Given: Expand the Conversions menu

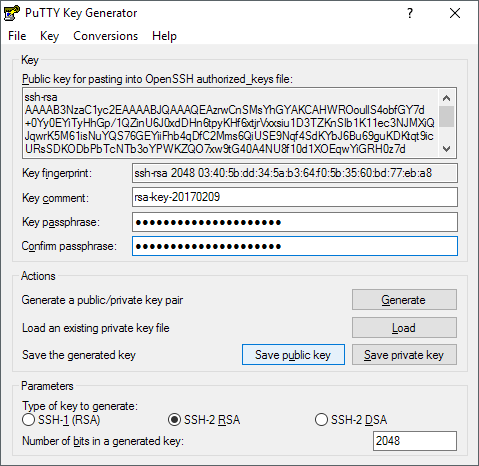Looking at the screenshot, I should (105, 36).
